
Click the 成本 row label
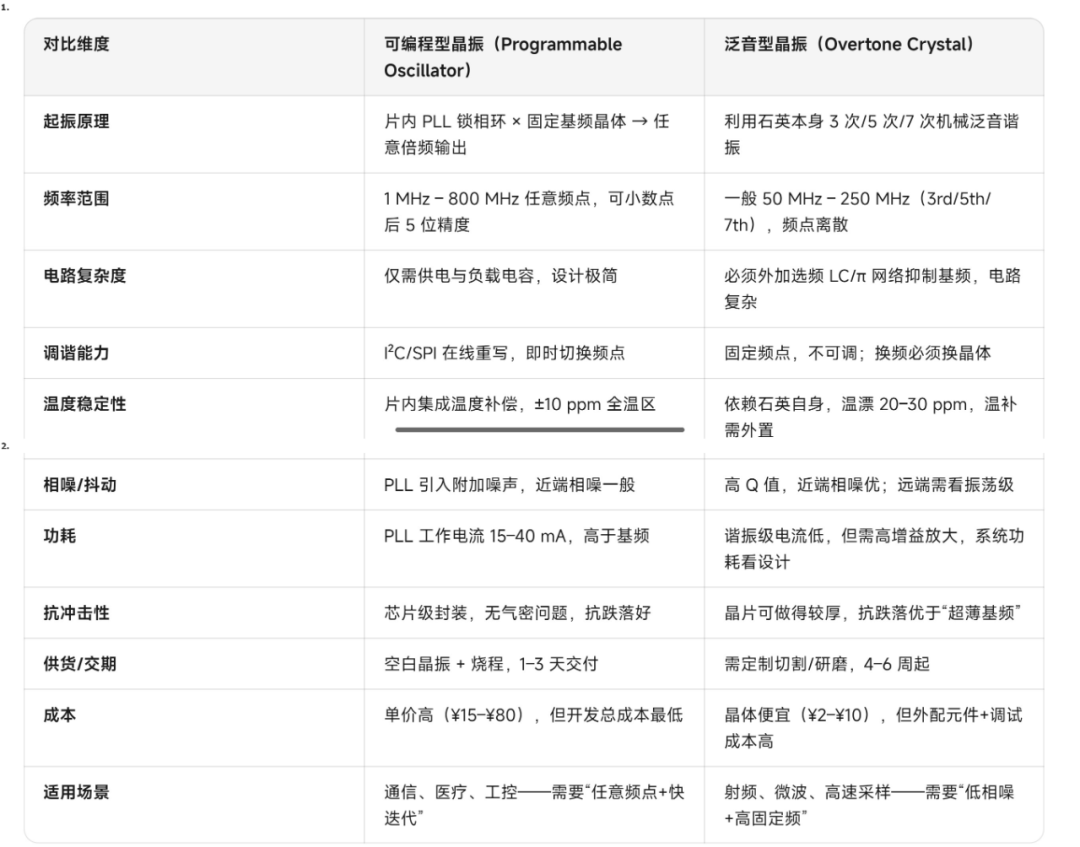coord(60,715)
